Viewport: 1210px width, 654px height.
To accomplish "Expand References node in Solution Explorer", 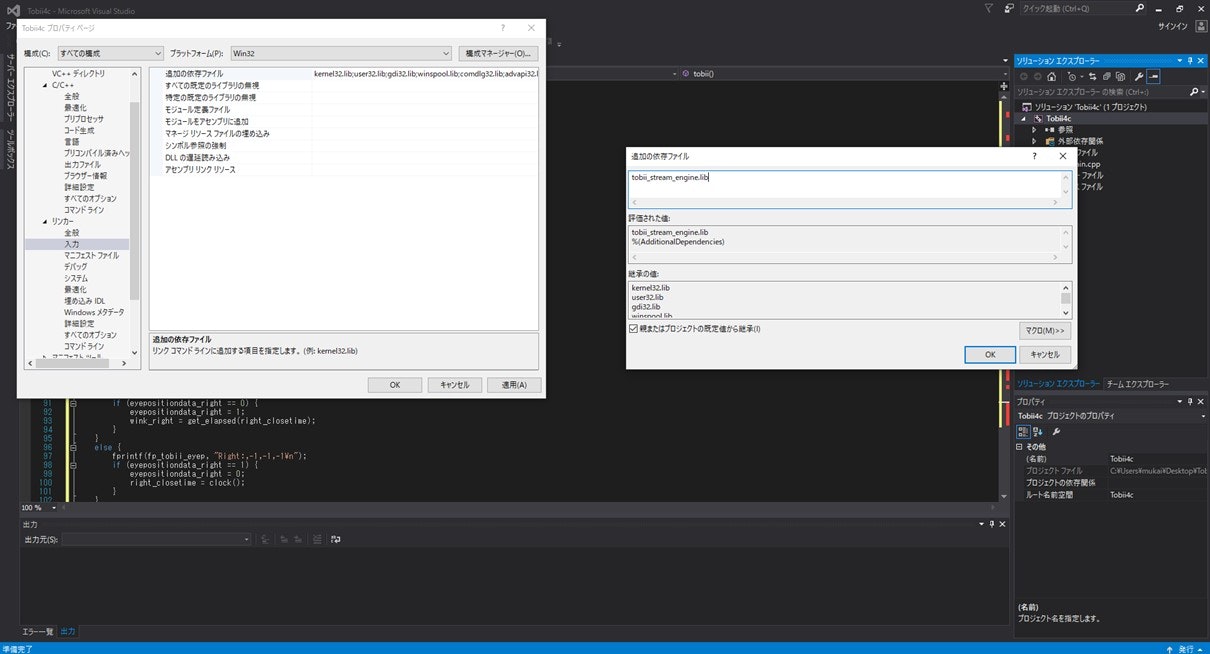I will pos(1035,129).
